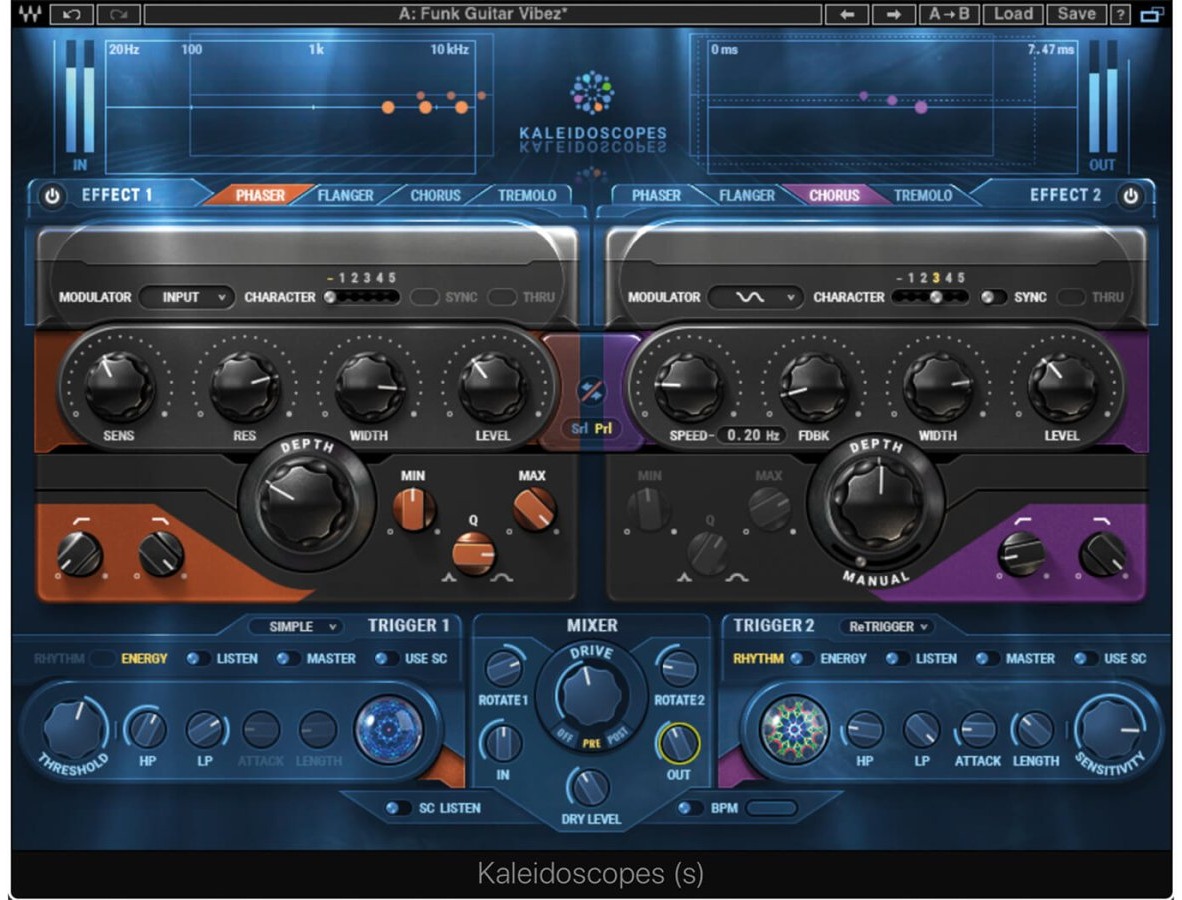
Task: Select Prl parallel routing
Action: point(604,428)
